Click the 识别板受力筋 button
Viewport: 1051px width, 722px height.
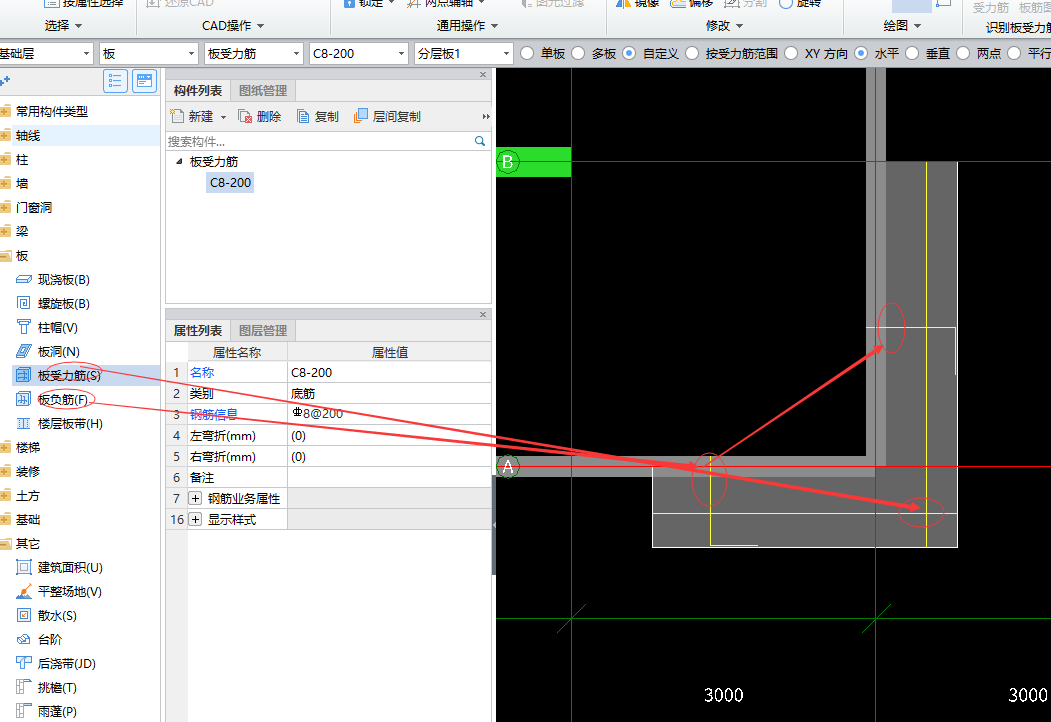[x=1017, y=27]
